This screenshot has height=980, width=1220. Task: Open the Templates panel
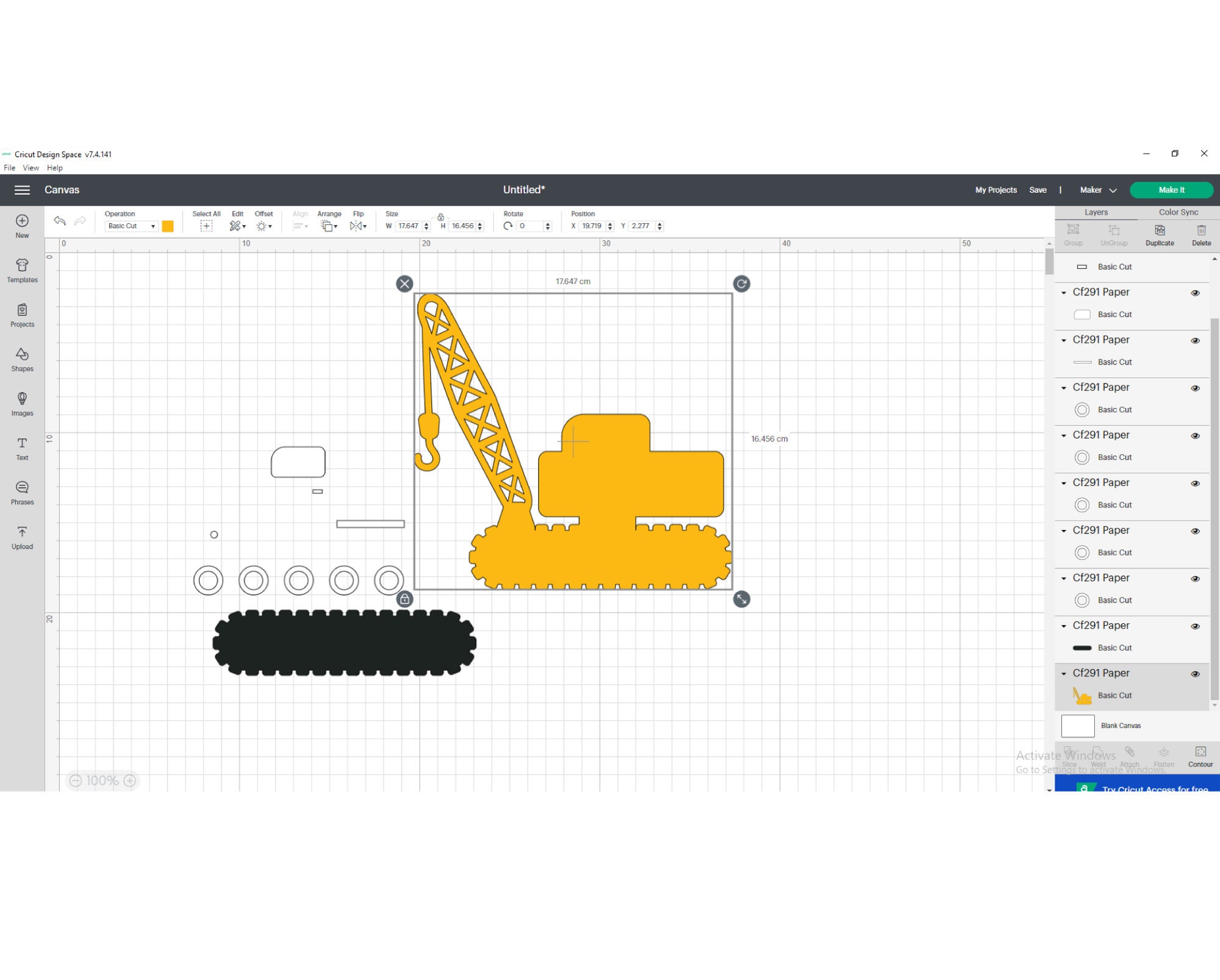pyautogui.click(x=22, y=270)
